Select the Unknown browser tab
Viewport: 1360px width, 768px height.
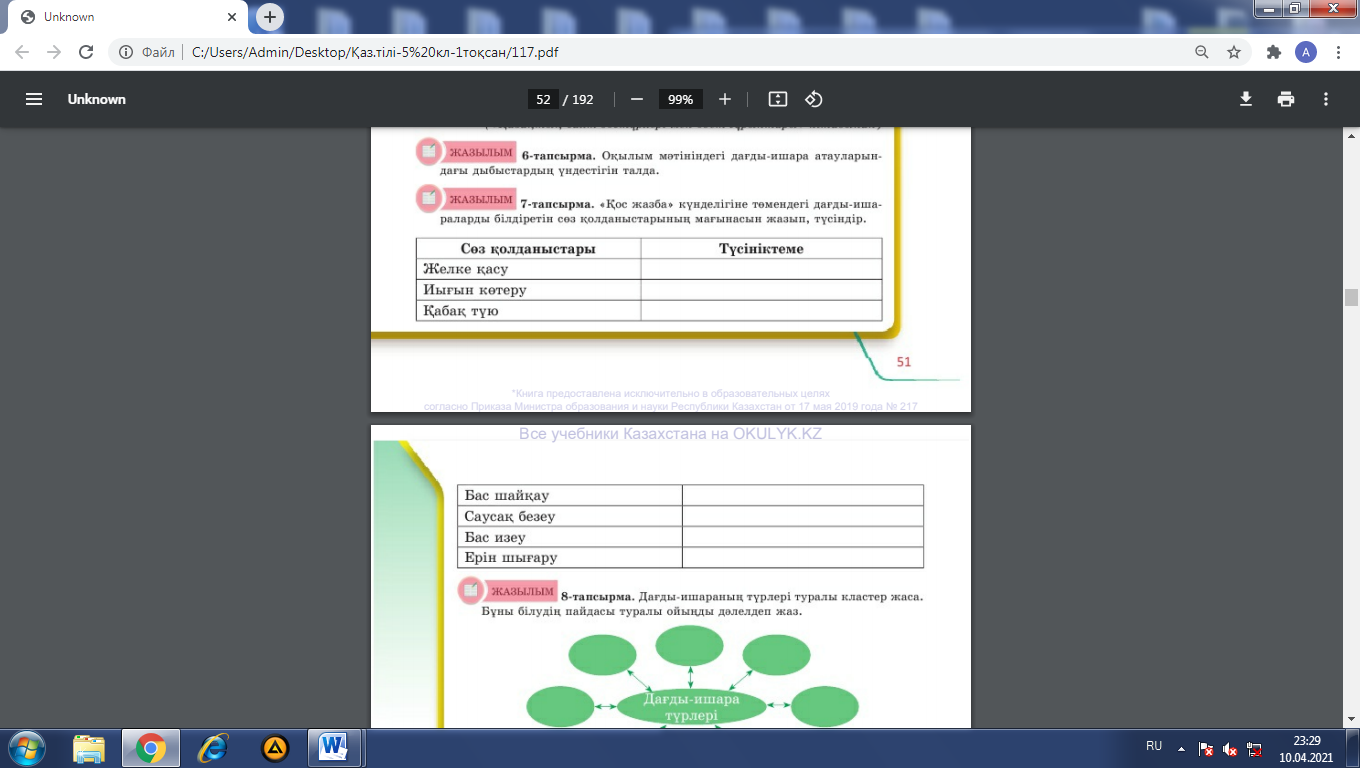pos(127,17)
